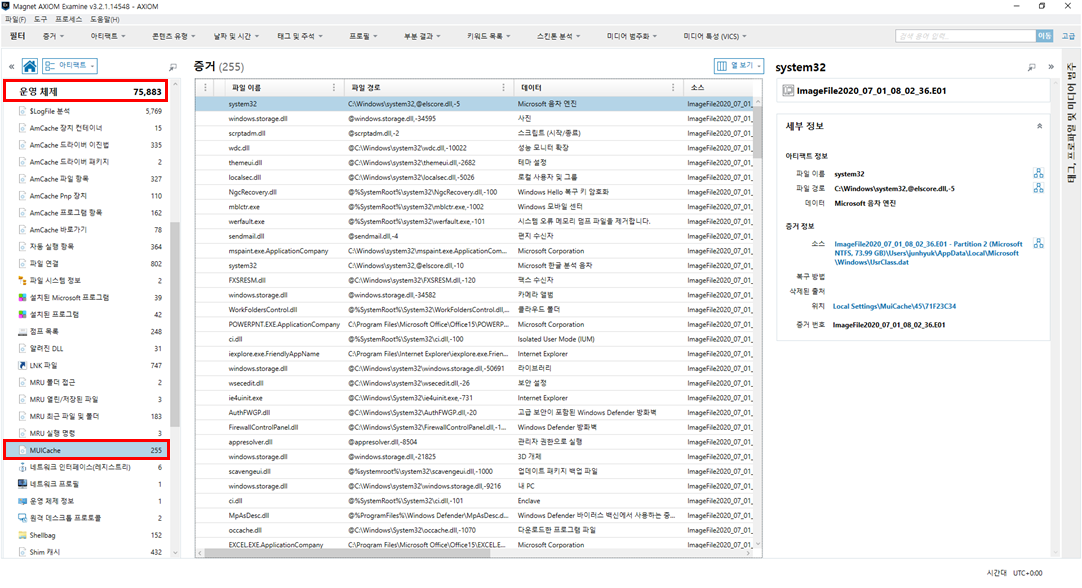The image size is (1082, 588).
Task: Open the 프로세스 menu
Action: click(x=68, y=19)
